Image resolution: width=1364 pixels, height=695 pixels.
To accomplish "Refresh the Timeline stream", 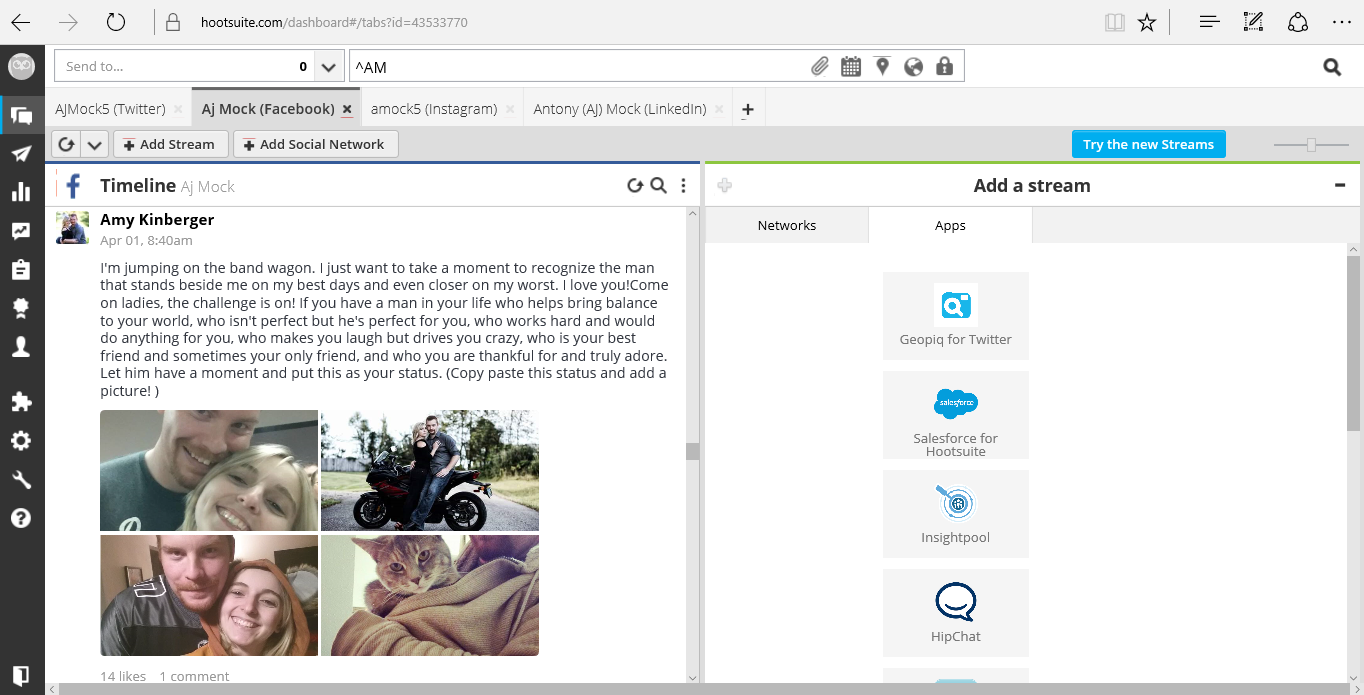I will pyautogui.click(x=634, y=185).
